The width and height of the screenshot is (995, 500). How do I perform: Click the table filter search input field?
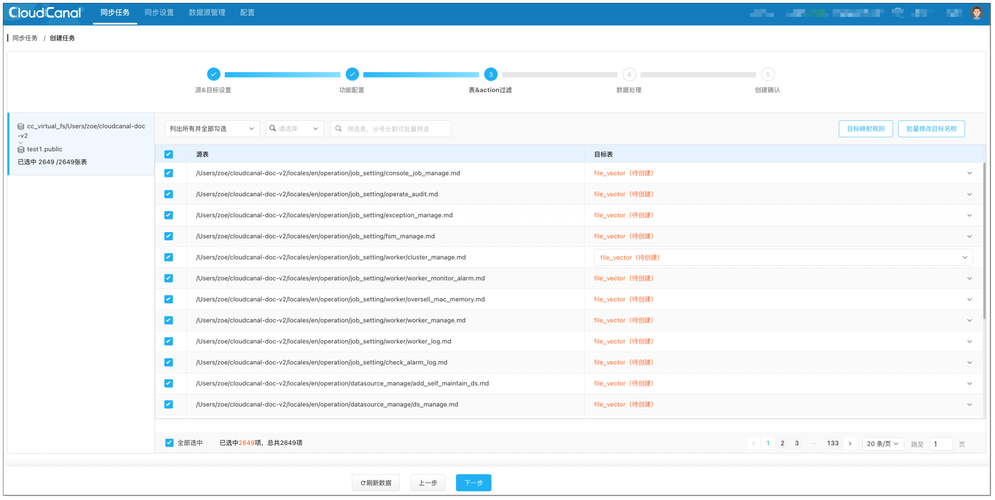point(390,129)
